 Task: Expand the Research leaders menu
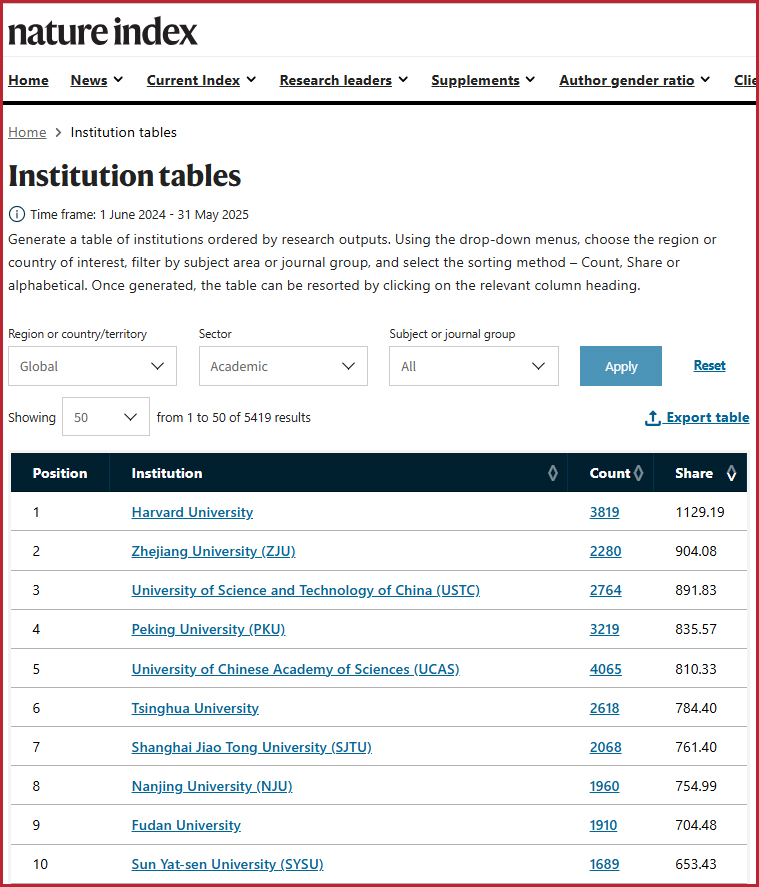tap(344, 80)
